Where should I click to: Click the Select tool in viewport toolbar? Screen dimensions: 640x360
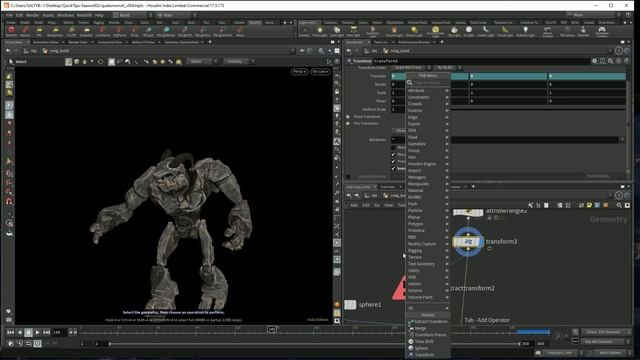click(18, 62)
